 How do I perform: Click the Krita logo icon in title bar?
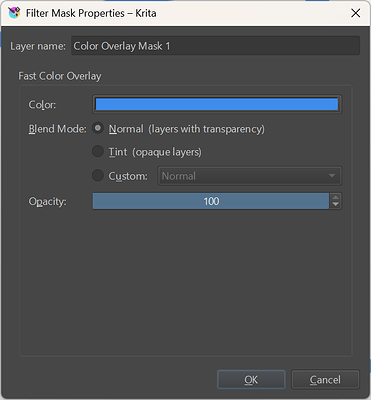[14, 13]
